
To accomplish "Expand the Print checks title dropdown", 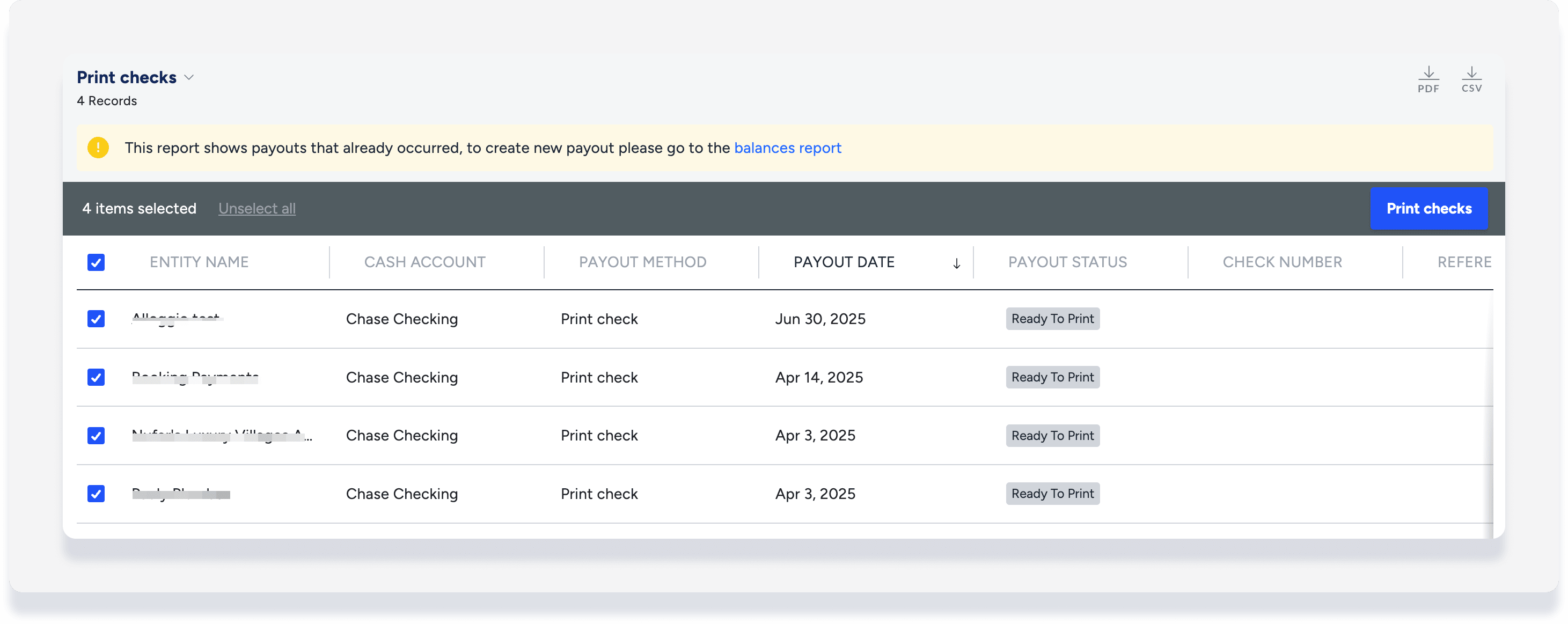I will coord(189,77).
